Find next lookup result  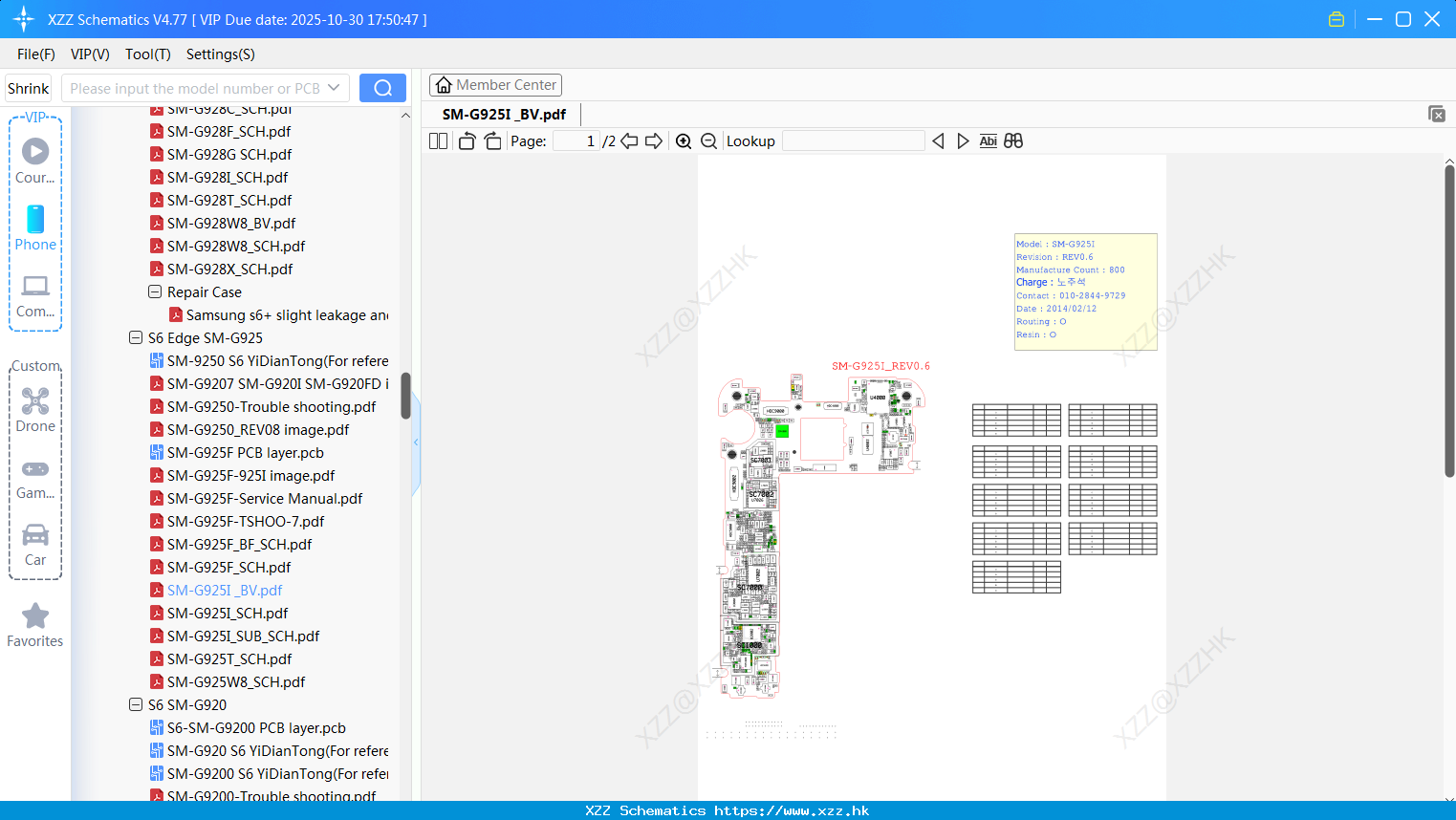point(963,140)
